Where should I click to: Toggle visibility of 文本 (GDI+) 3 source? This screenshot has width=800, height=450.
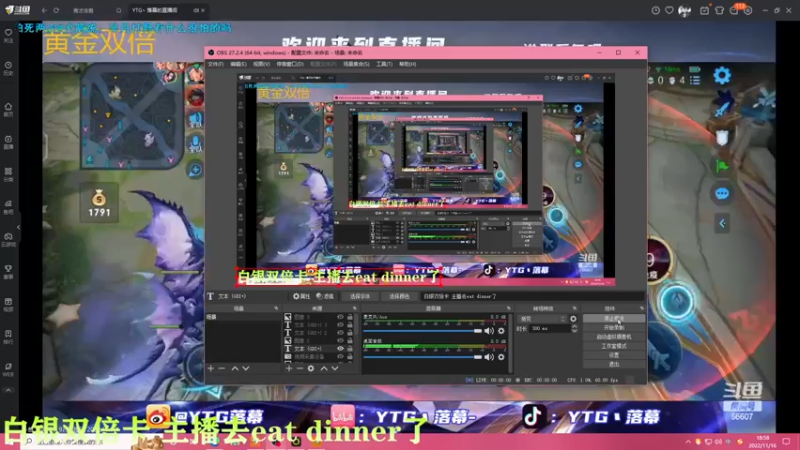[x=340, y=325]
